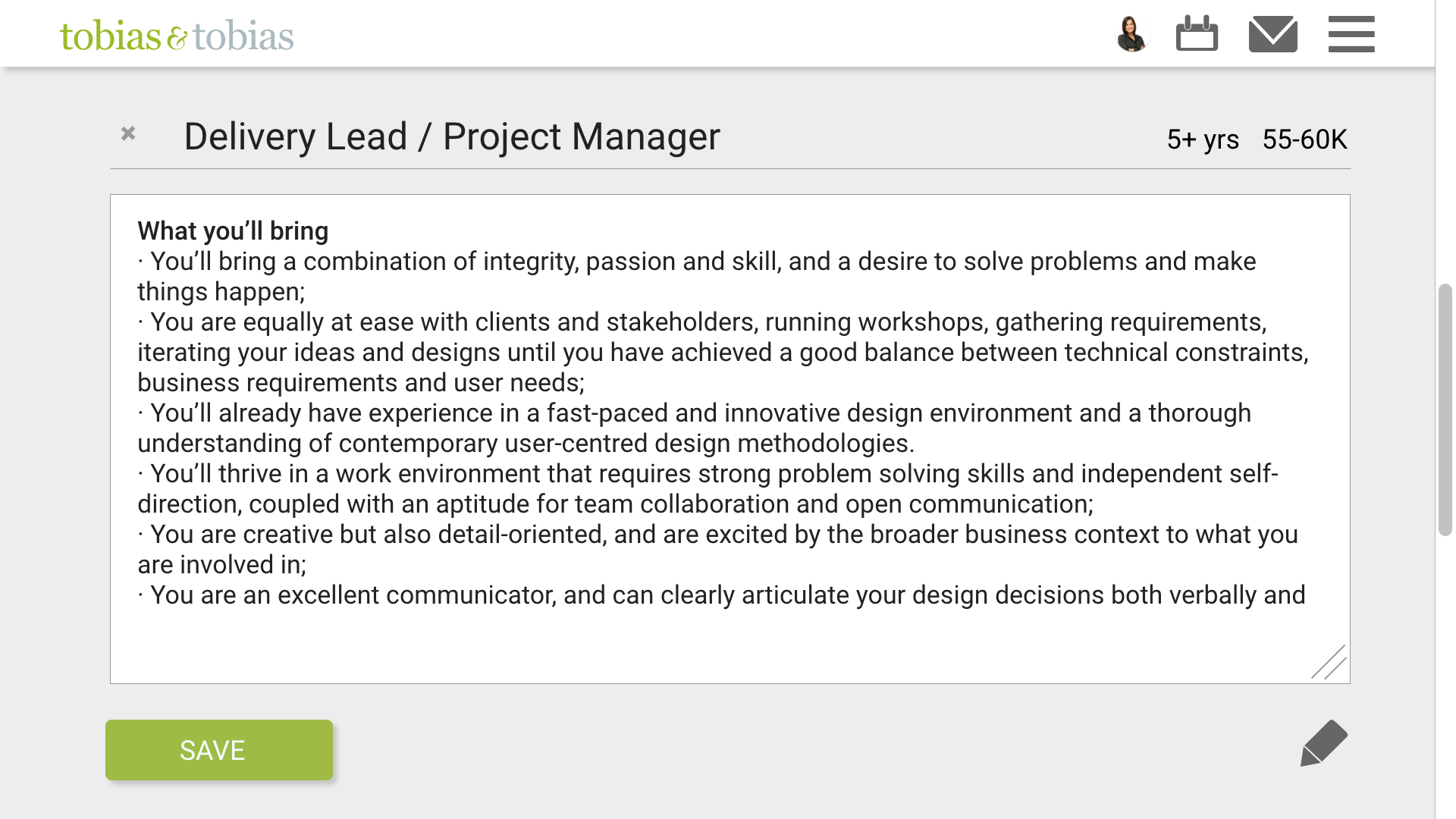Open the mail envelope icon
The image size is (1456, 819).
click(1272, 34)
